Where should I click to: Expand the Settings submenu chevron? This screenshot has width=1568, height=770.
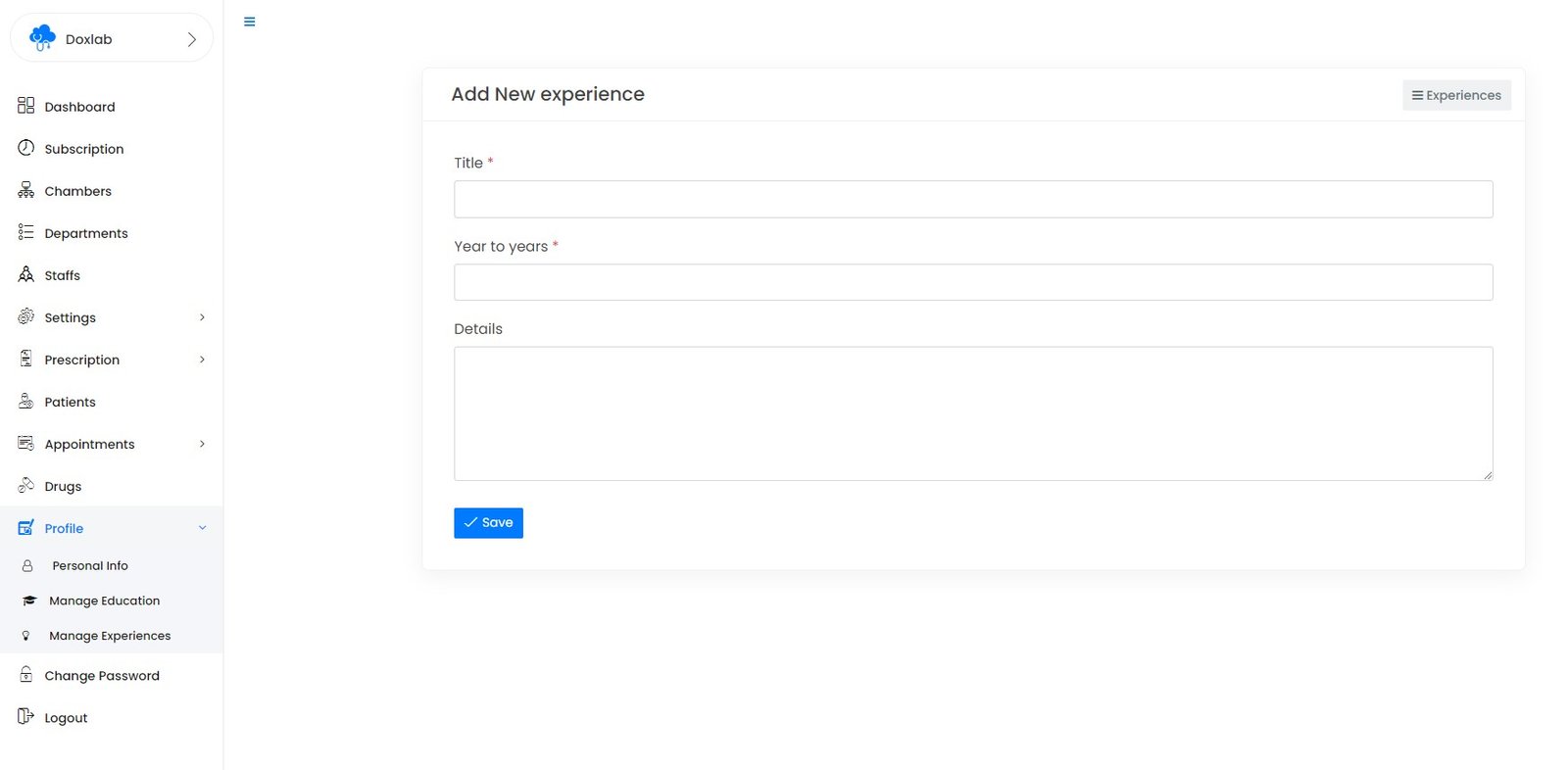(202, 317)
